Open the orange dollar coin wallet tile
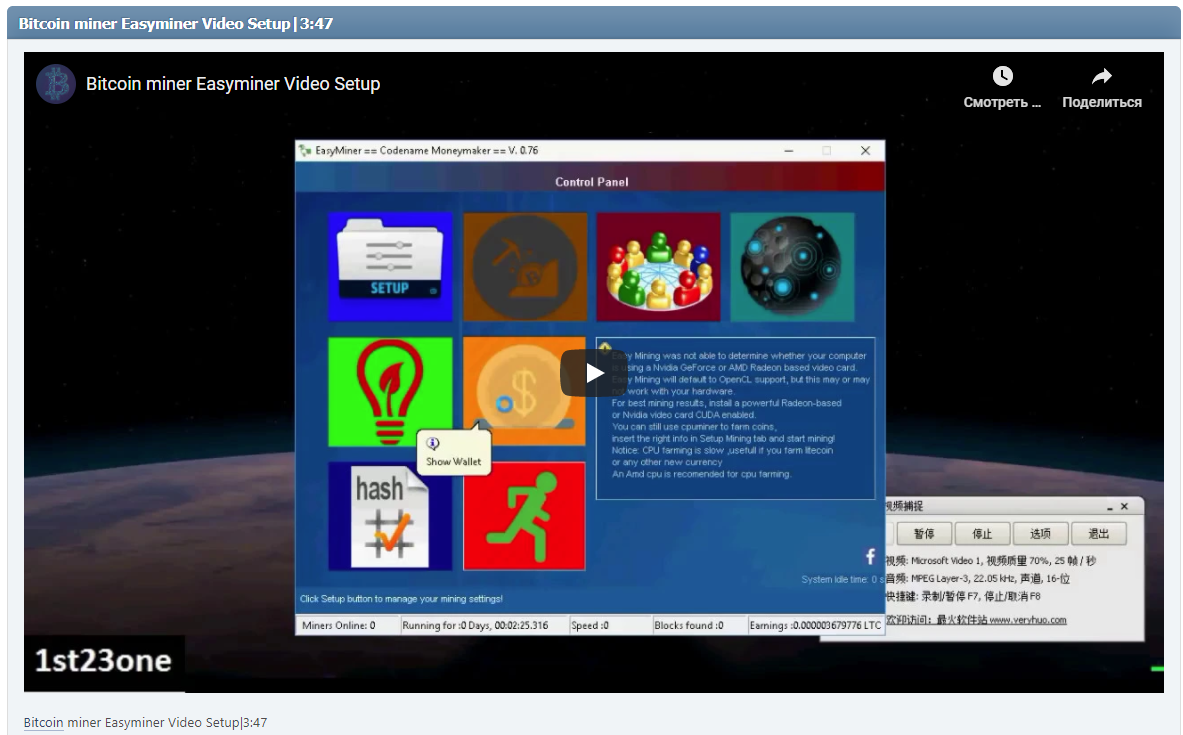The height and width of the screenshot is (735, 1183). [x=525, y=380]
